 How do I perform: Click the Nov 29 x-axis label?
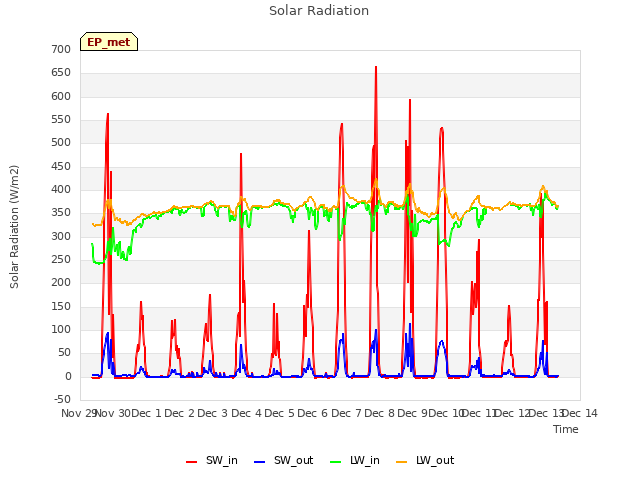pos(78,413)
